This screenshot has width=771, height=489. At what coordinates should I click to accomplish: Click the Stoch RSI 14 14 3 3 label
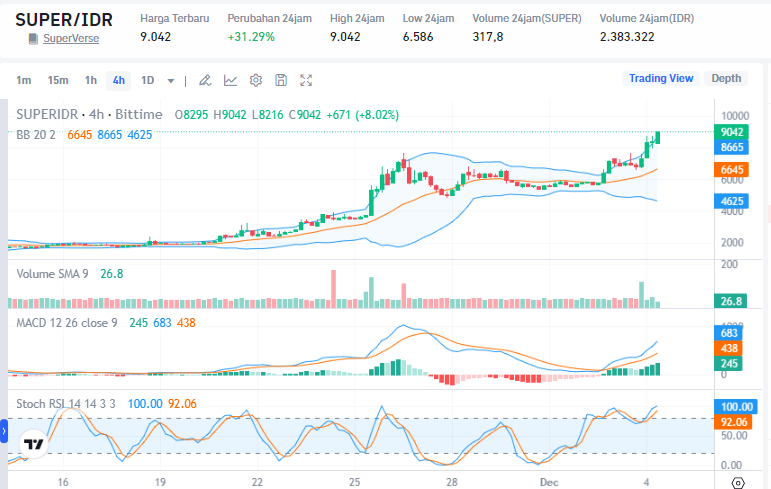pos(66,404)
